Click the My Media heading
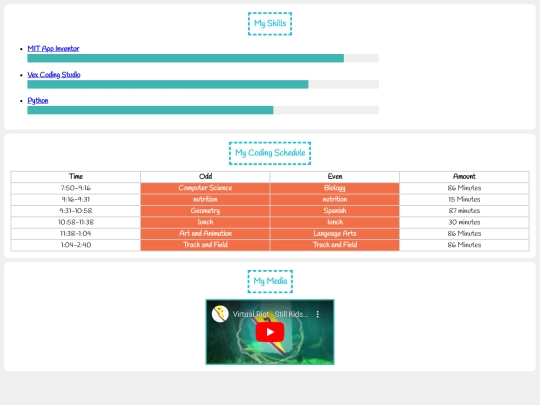The image size is (540, 405). (x=270, y=281)
